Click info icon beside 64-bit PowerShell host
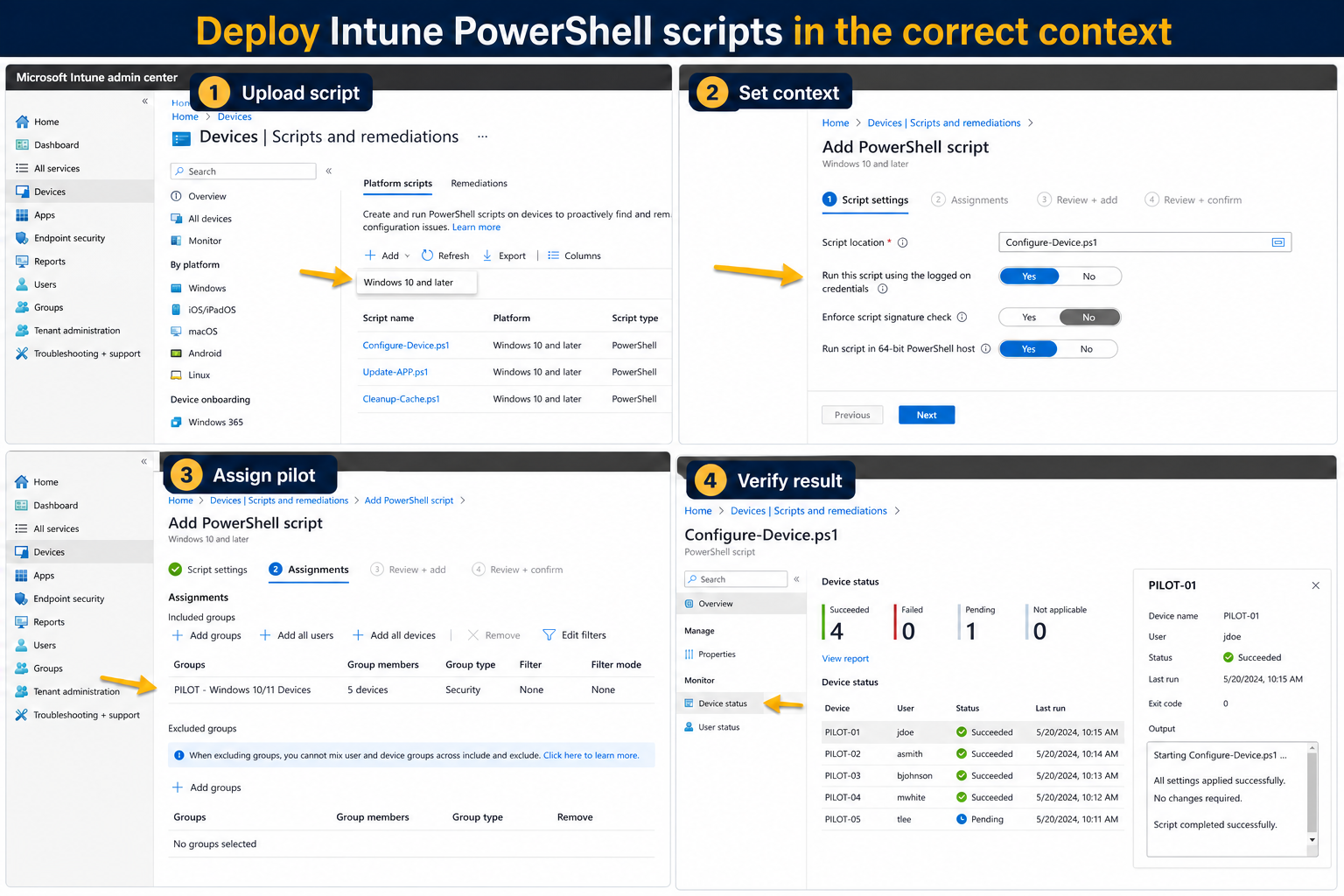Viewport: 1344px width, 896px height. [985, 349]
